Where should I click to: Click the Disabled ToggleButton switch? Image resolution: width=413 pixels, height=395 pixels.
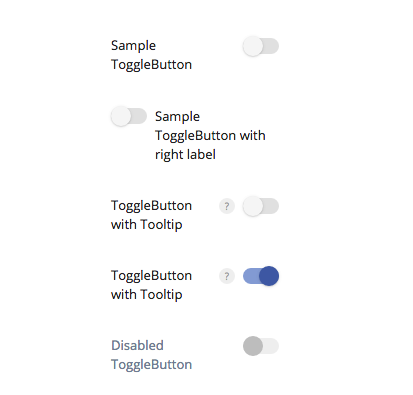(x=261, y=346)
